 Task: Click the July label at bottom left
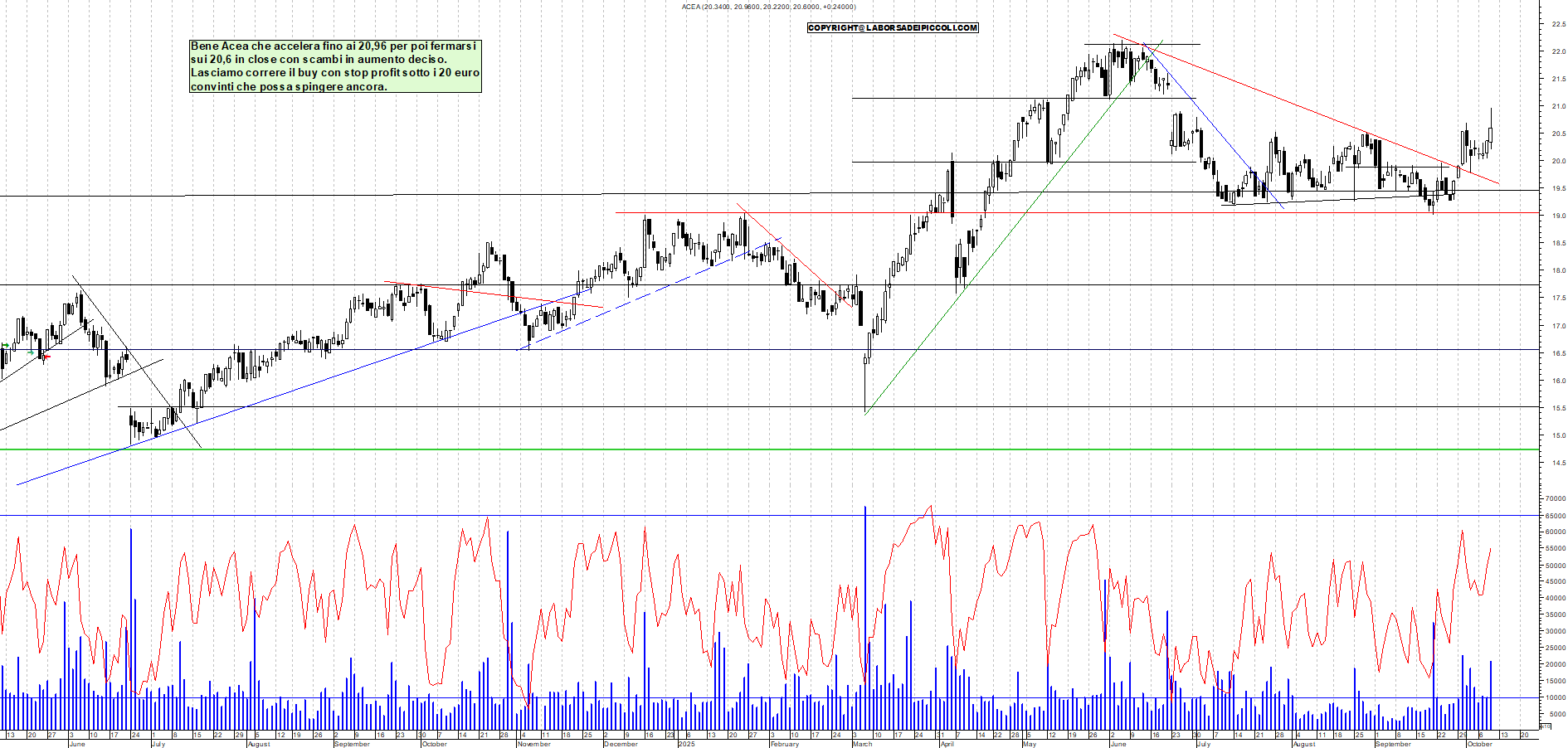pos(158,744)
